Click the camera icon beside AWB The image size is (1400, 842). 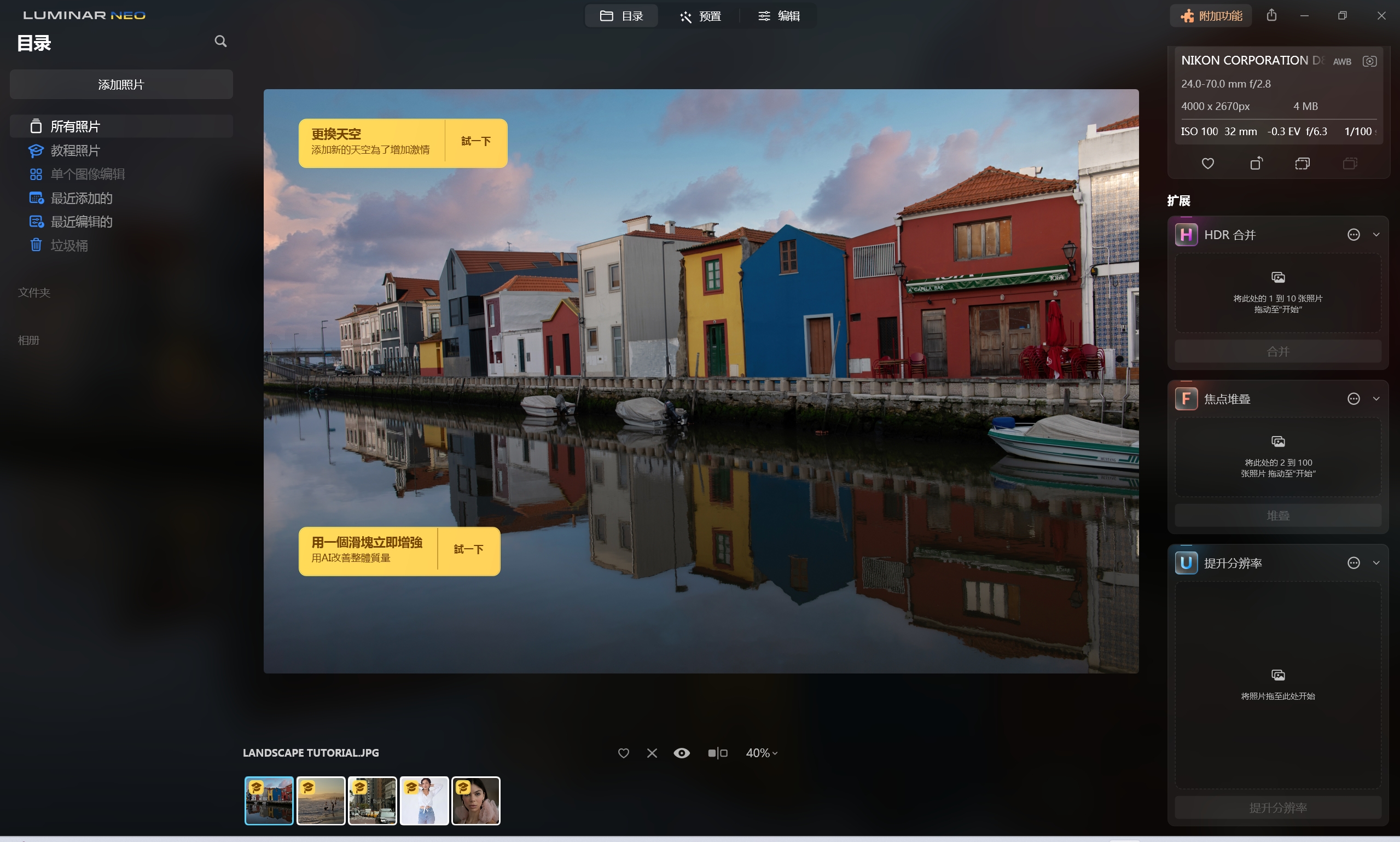pyautogui.click(x=1369, y=61)
